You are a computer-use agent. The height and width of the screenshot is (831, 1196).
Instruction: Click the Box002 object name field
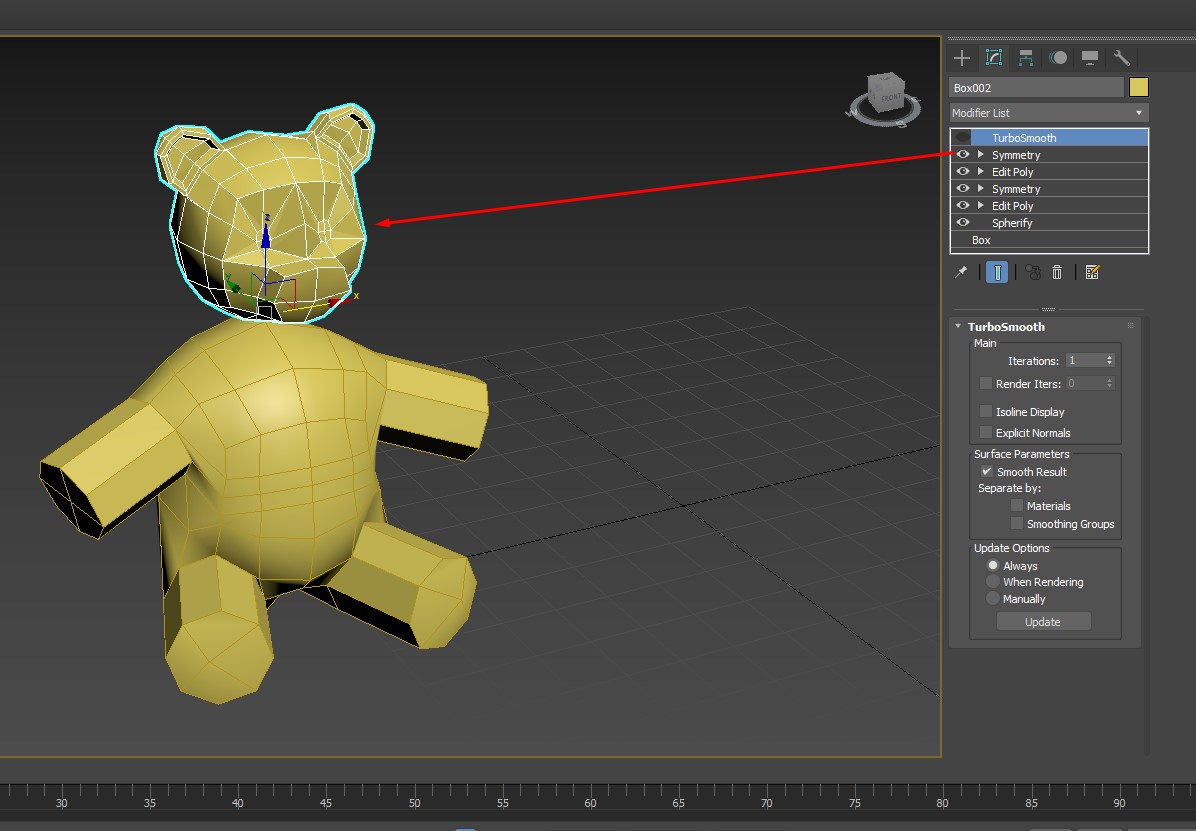point(1036,88)
